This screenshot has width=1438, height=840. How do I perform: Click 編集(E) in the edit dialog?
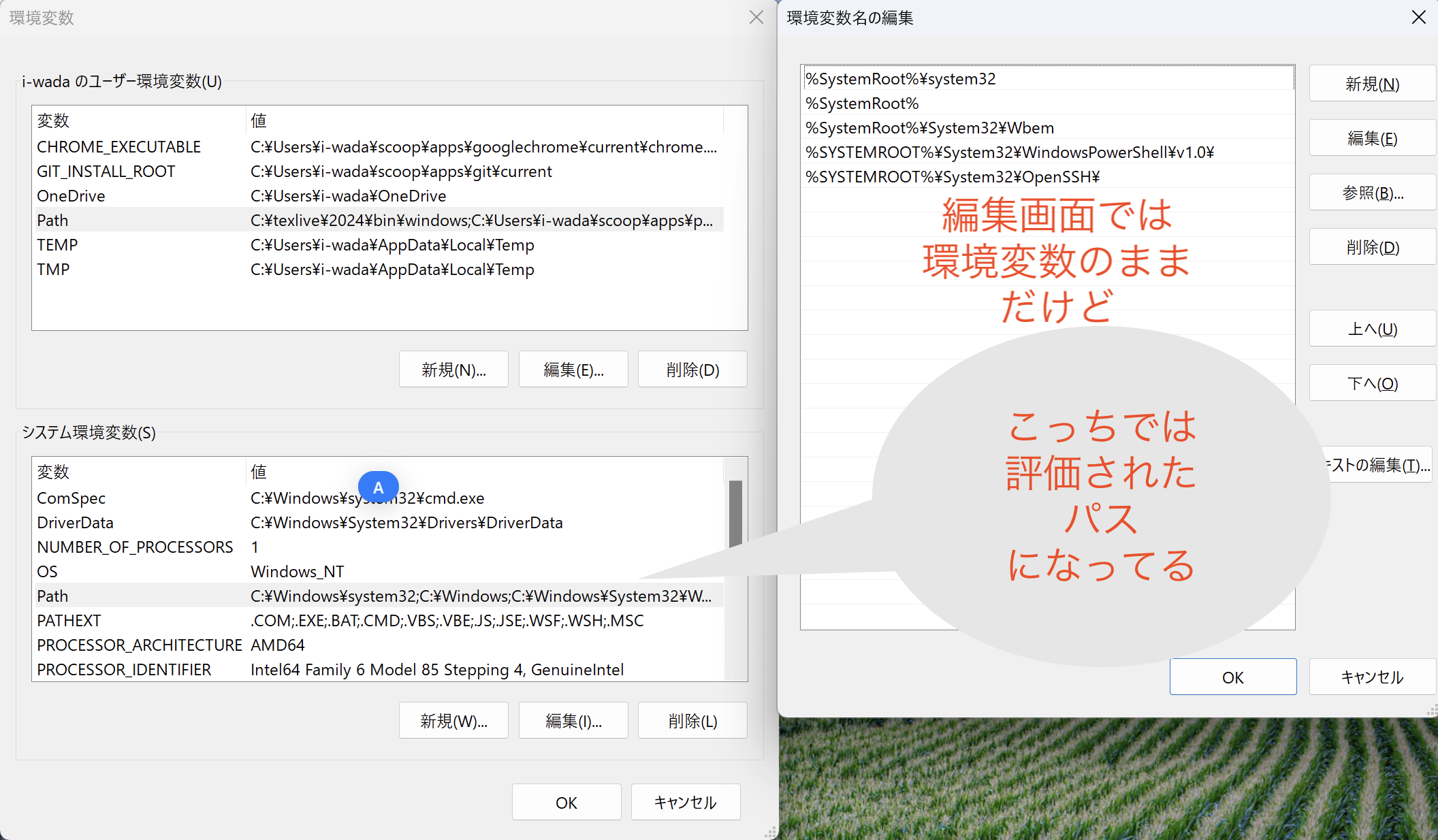click(x=1372, y=138)
